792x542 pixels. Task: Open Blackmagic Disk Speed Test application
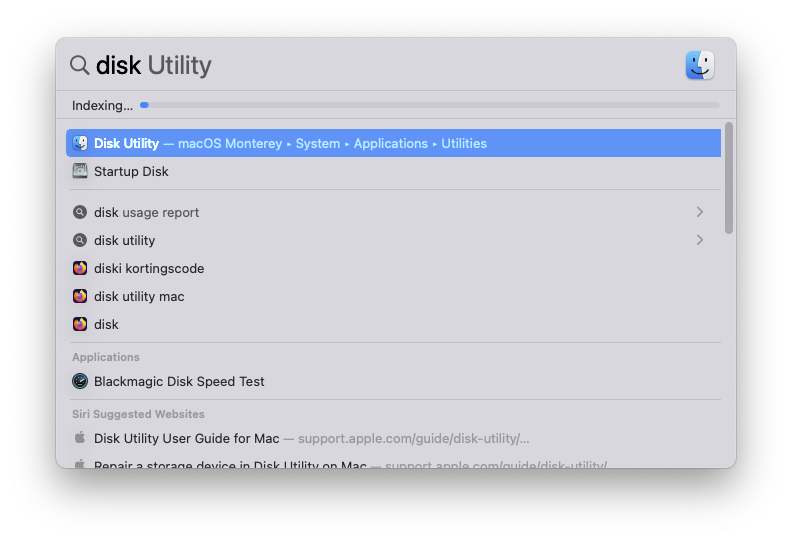393,381
